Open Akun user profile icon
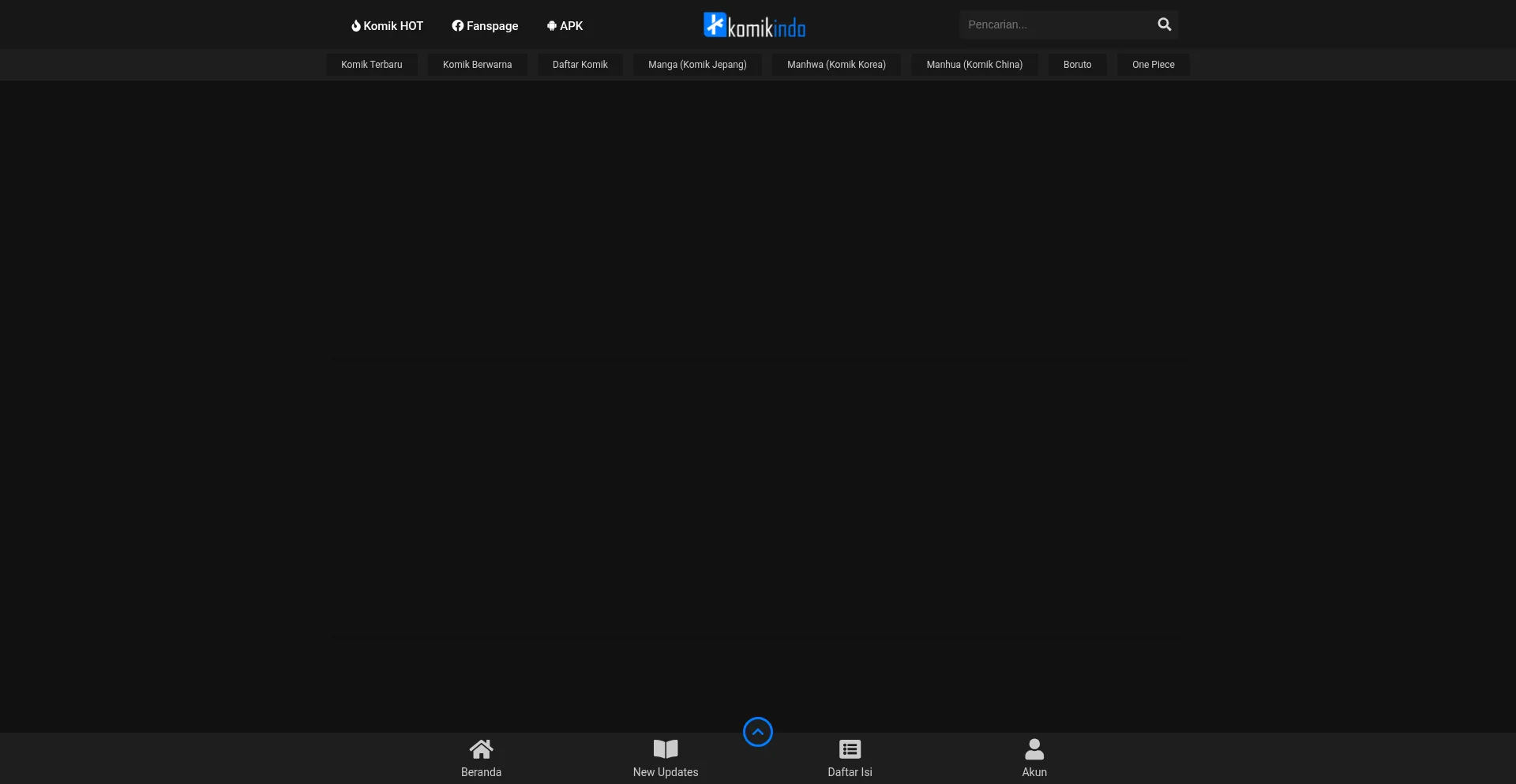This screenshot has height=784, width=1516. pyautogui.click(x=1034, y=748)
